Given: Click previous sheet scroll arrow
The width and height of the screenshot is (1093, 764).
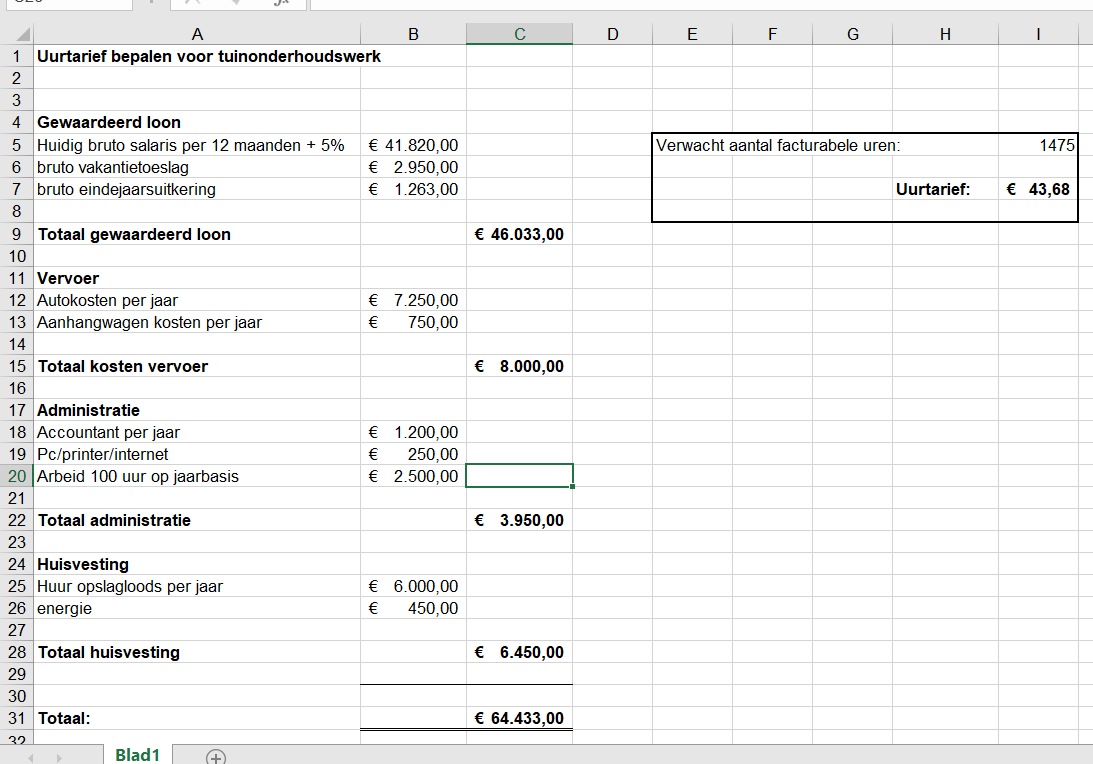Looking at the screenshot, I should 30,757.
